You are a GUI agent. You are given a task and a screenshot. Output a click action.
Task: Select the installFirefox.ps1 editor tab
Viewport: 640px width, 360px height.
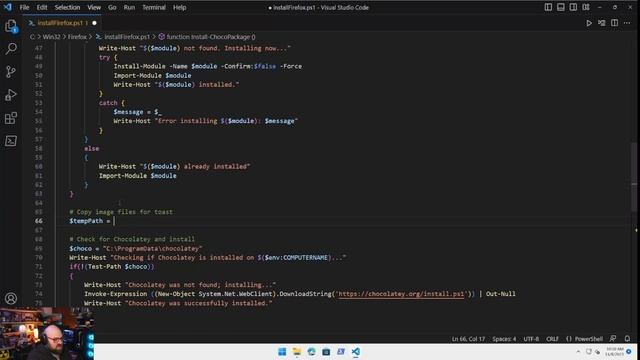61,23
